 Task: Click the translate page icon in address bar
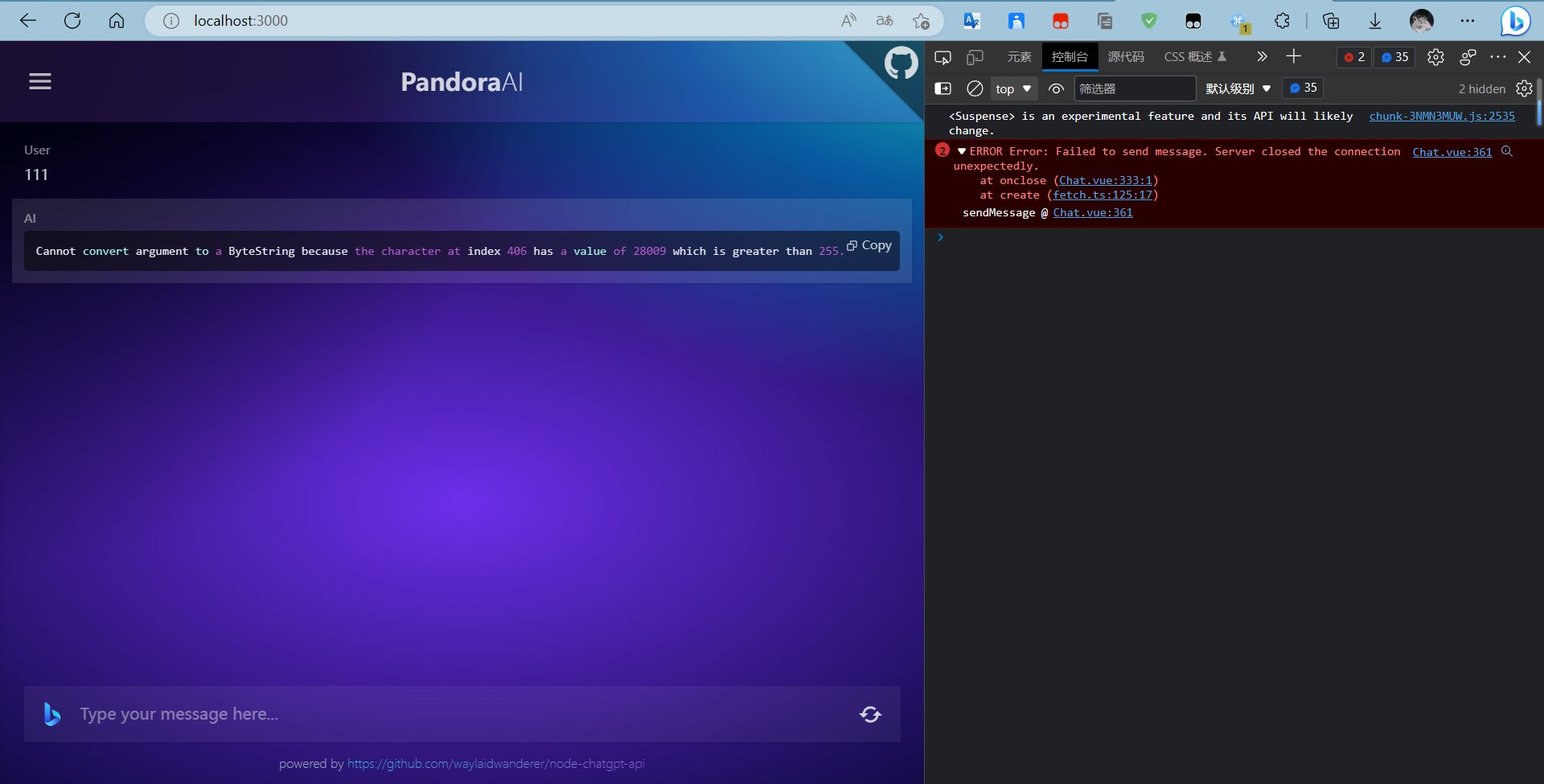click(x=885, y=21)
